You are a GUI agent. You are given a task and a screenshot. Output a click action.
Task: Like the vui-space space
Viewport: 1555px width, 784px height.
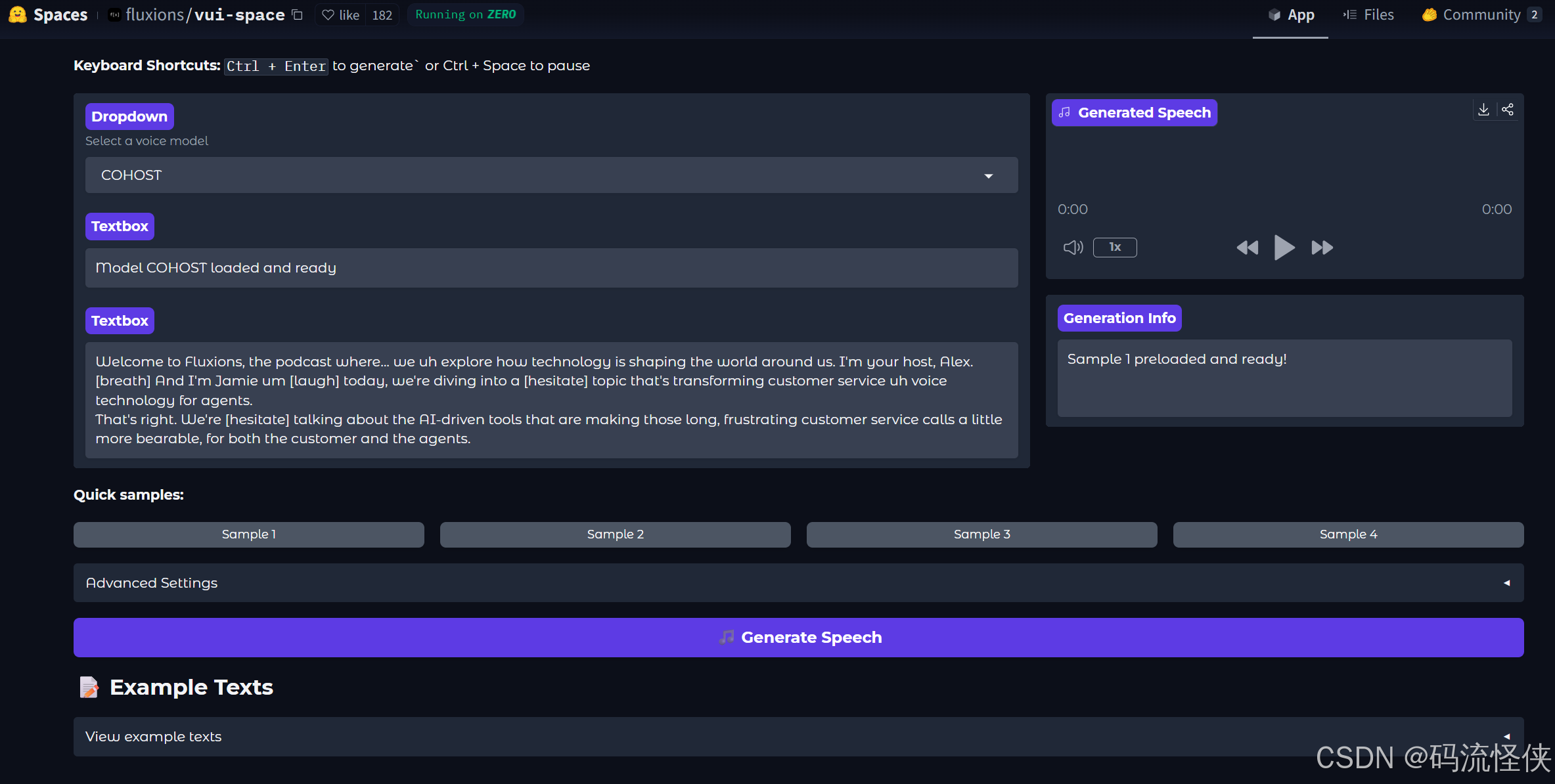click(341, 14)
